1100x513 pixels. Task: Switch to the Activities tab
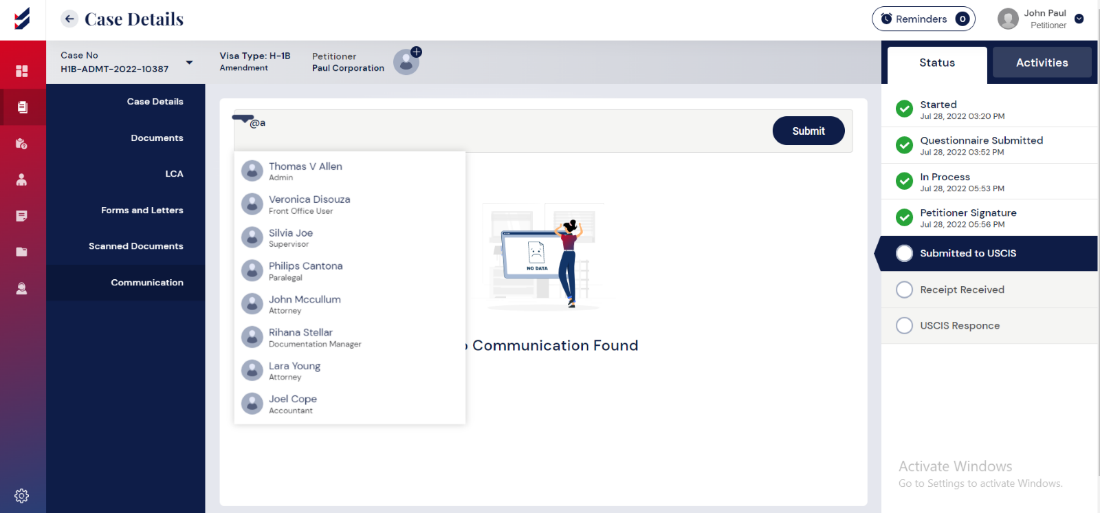(1041, 63)
